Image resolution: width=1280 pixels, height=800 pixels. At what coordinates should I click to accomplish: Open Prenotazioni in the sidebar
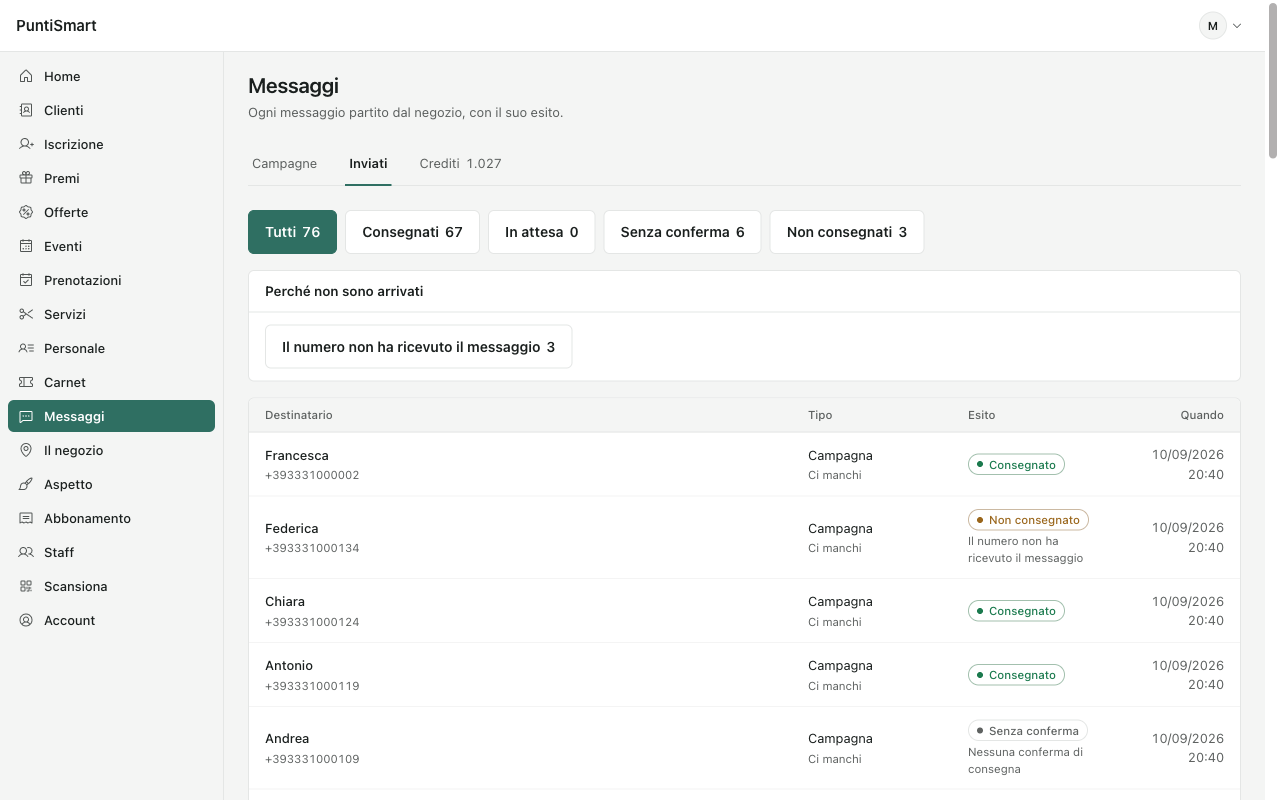point(111,280)
